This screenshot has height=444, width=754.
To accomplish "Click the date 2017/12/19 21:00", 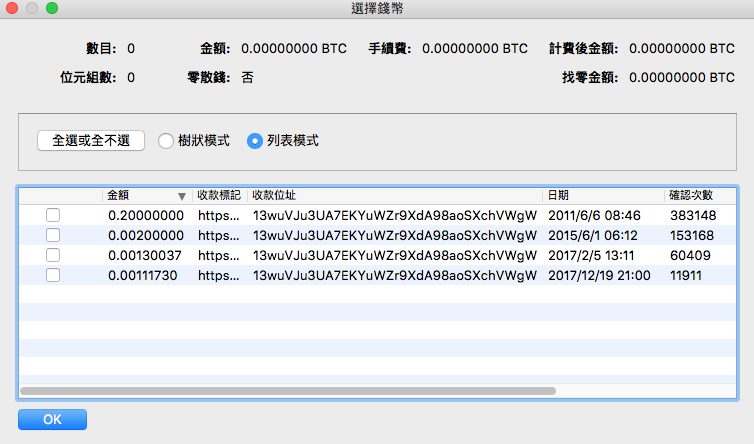I will point(600,276).
